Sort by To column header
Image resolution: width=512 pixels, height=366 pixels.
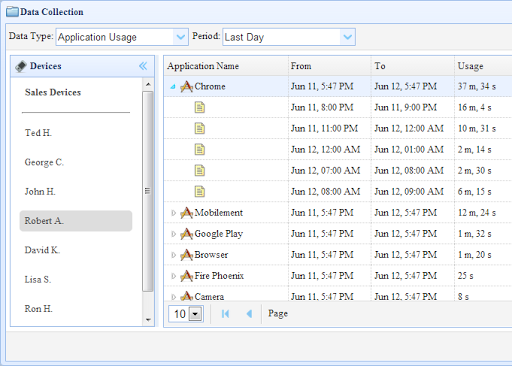[x=413, y=66]
